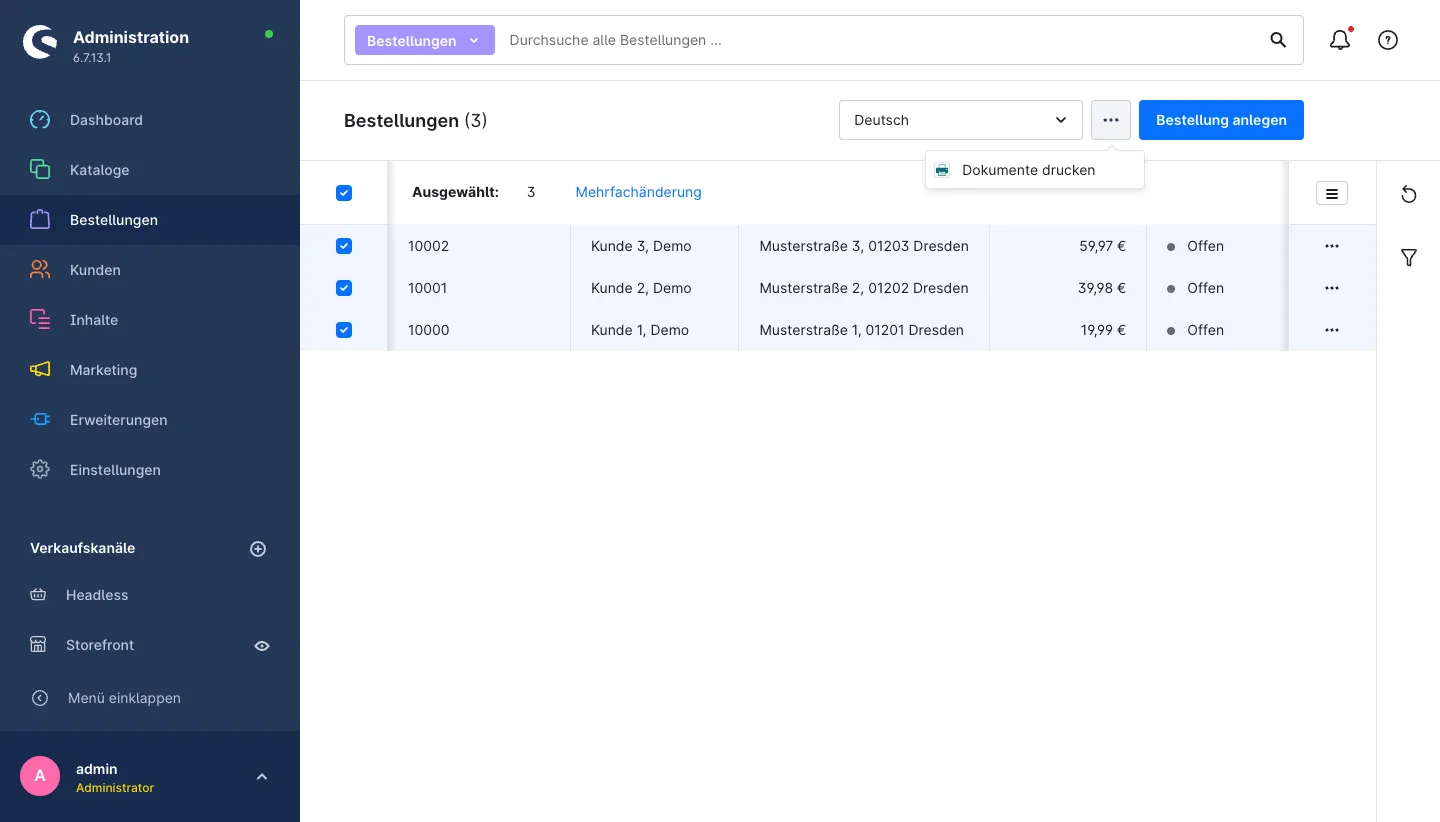The width and height of the screenshot is (1440, 822).
Task: Expand the admin user menu chevron
Action: [262, 777]
